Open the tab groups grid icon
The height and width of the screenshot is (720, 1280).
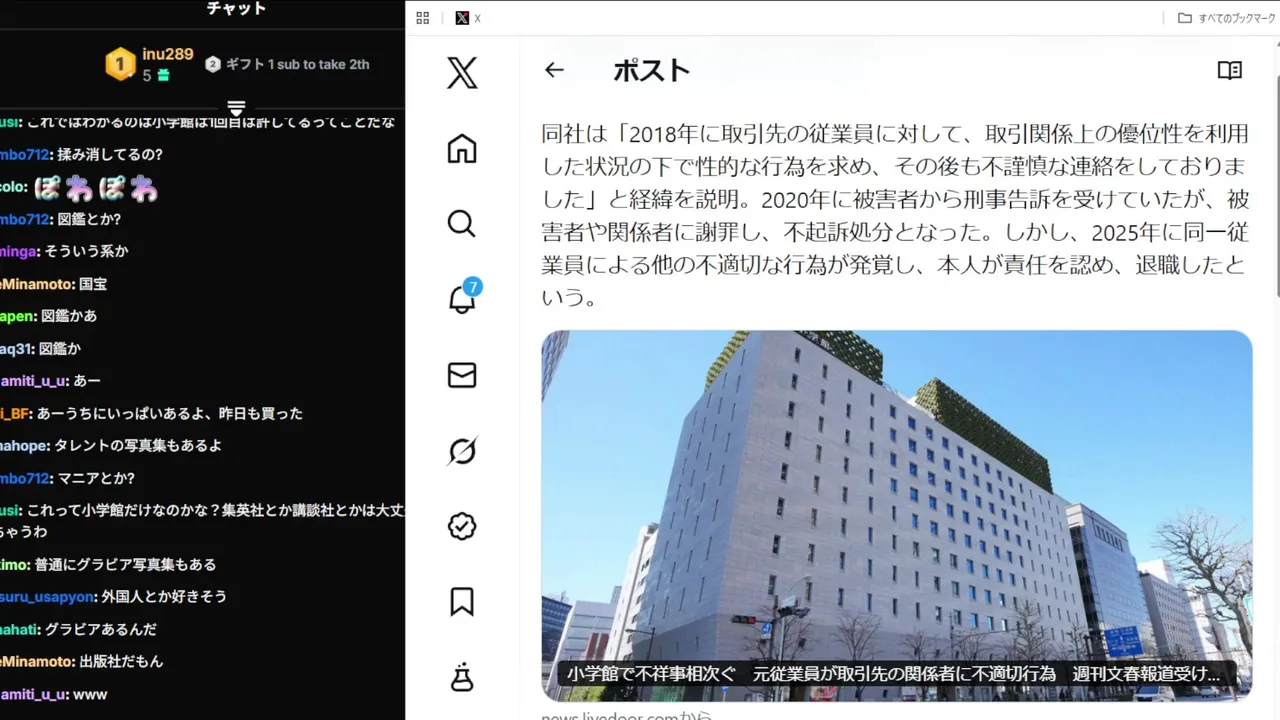click(x=423, y=18)
